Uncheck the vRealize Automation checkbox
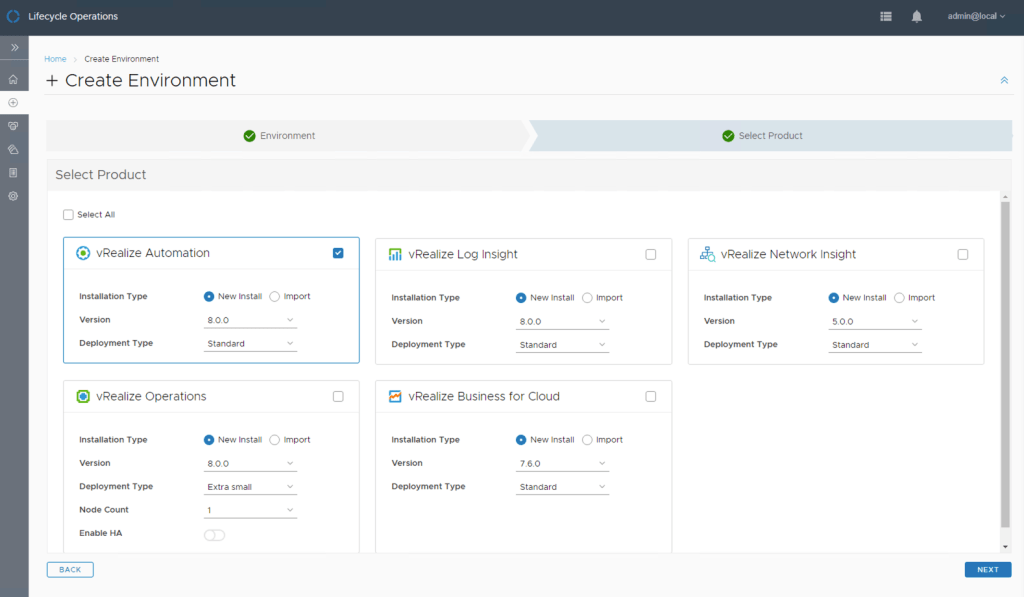The image size is (1024, 597). pyautogui.click(x=338, y=253)
